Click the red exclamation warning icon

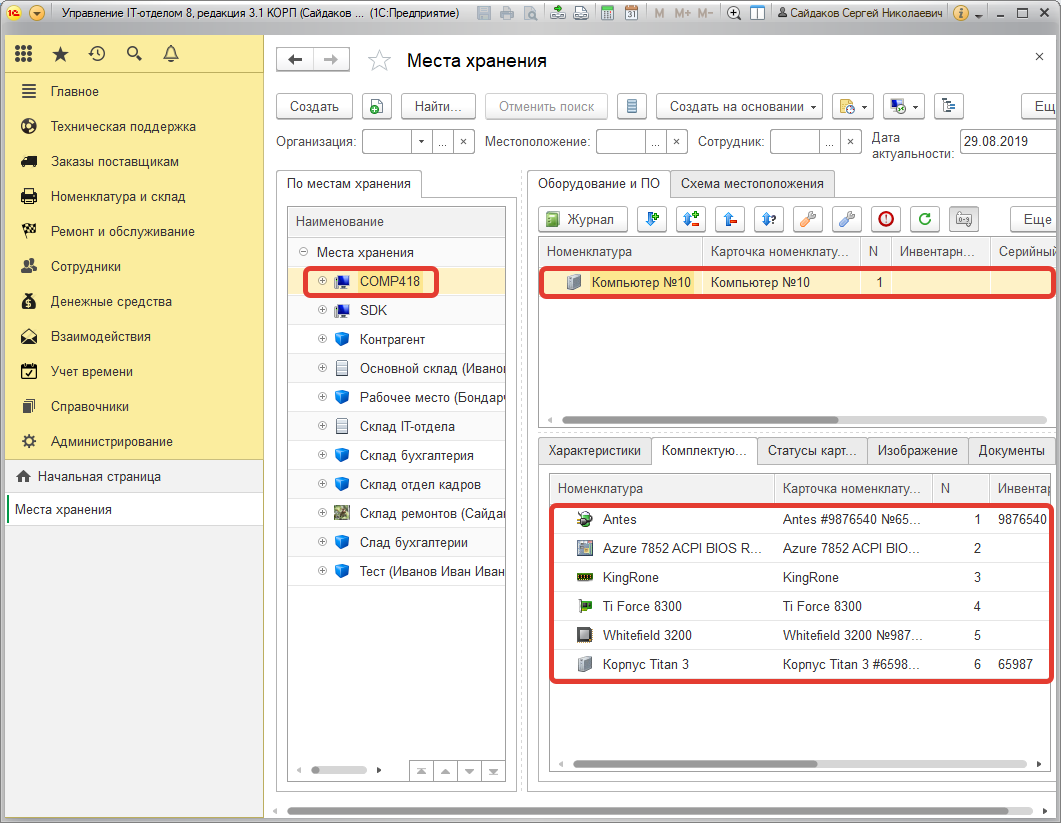pos(886,219)
